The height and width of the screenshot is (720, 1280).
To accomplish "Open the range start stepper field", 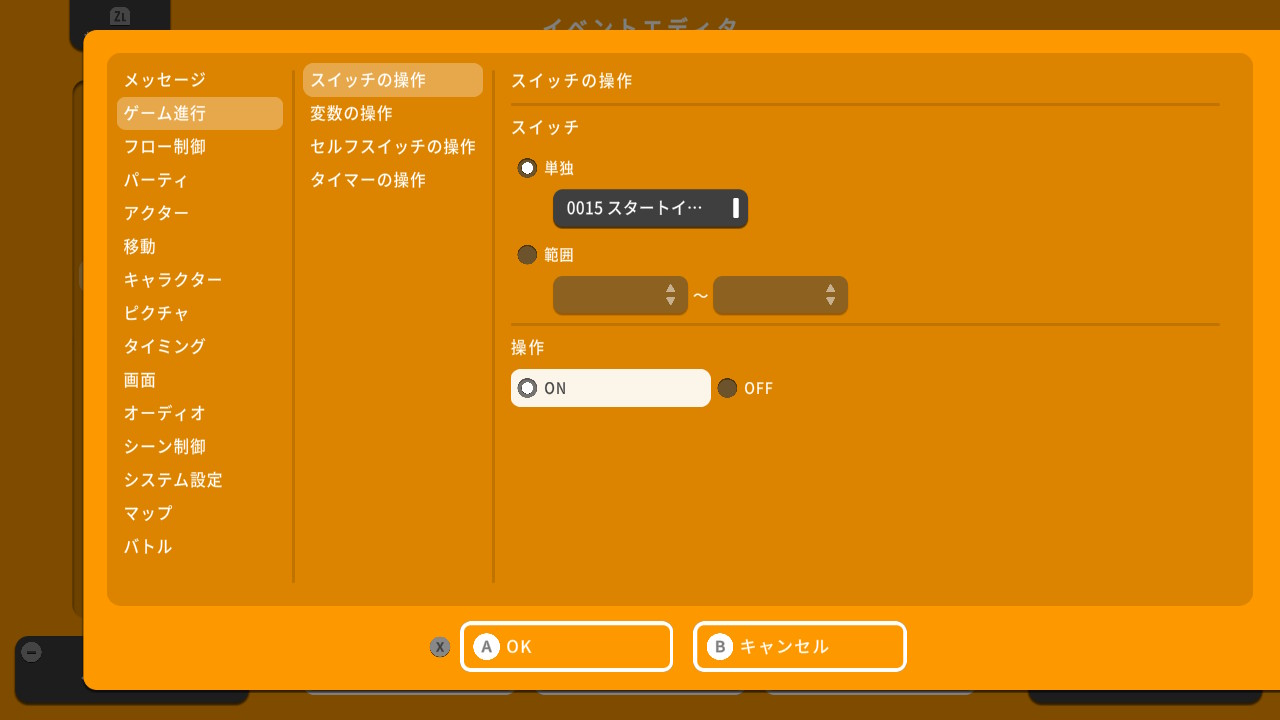I will click(x=620, y=295).
